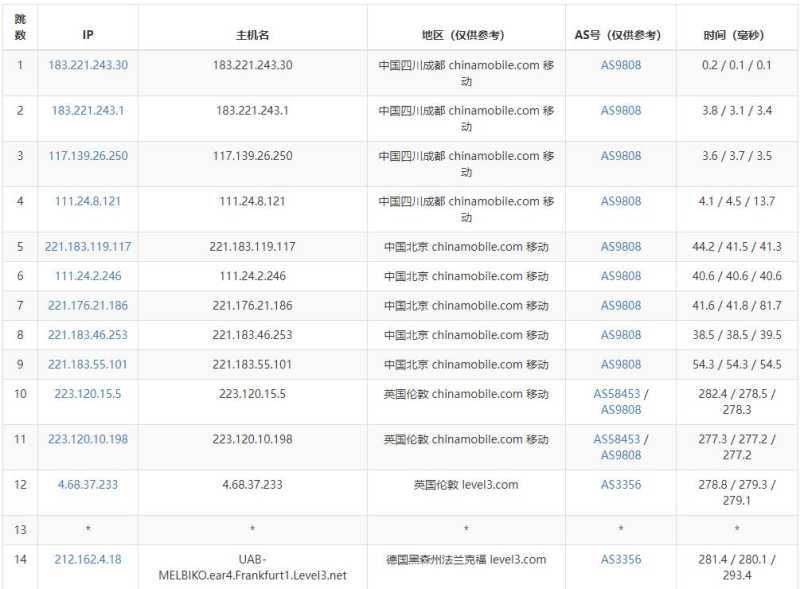Click AS9808 link in hop 8 row
The height and width of the screenshot is (589, 800).
(x=621, y=335)
